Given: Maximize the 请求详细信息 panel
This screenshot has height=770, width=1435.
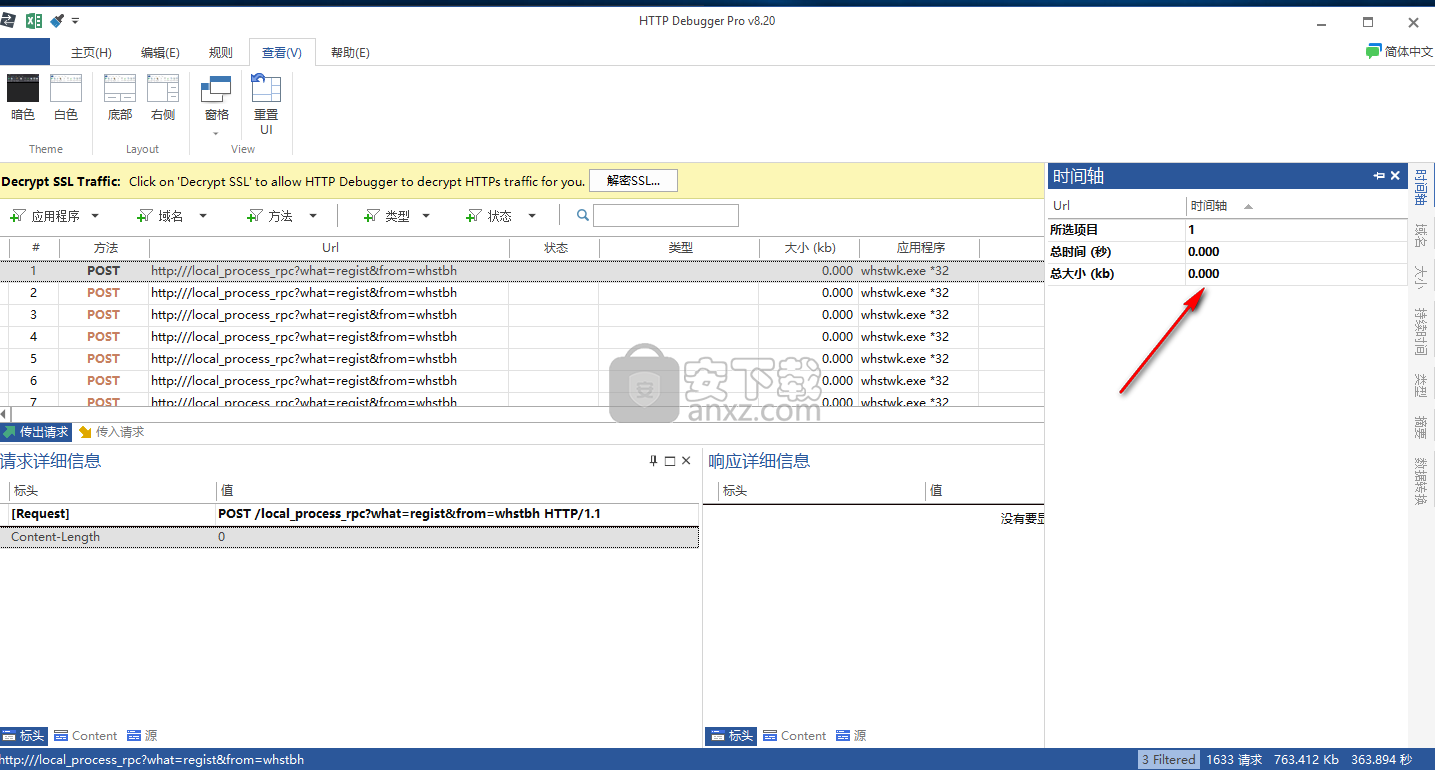Looking at the screenshot, I should (x=670, y=461).
